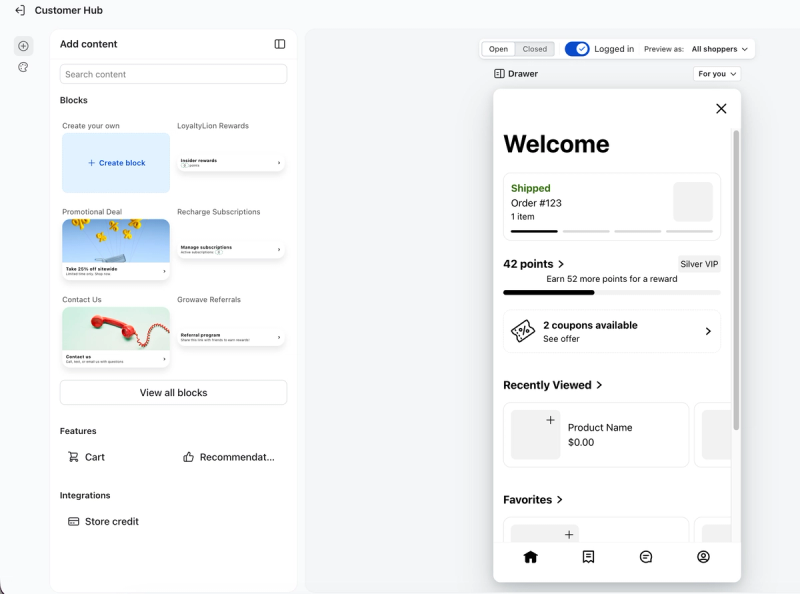800x594 pixels.
Task: Toggle the Logged in switch
Action: [577, 49]
